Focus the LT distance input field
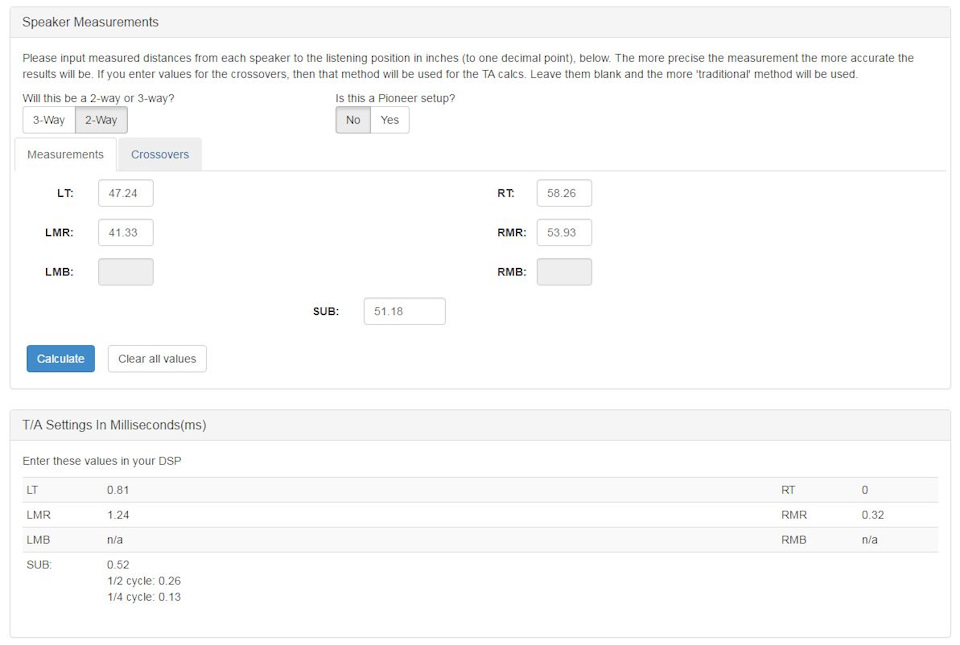Viewport: 960px width, 645px height. point(126,193)
